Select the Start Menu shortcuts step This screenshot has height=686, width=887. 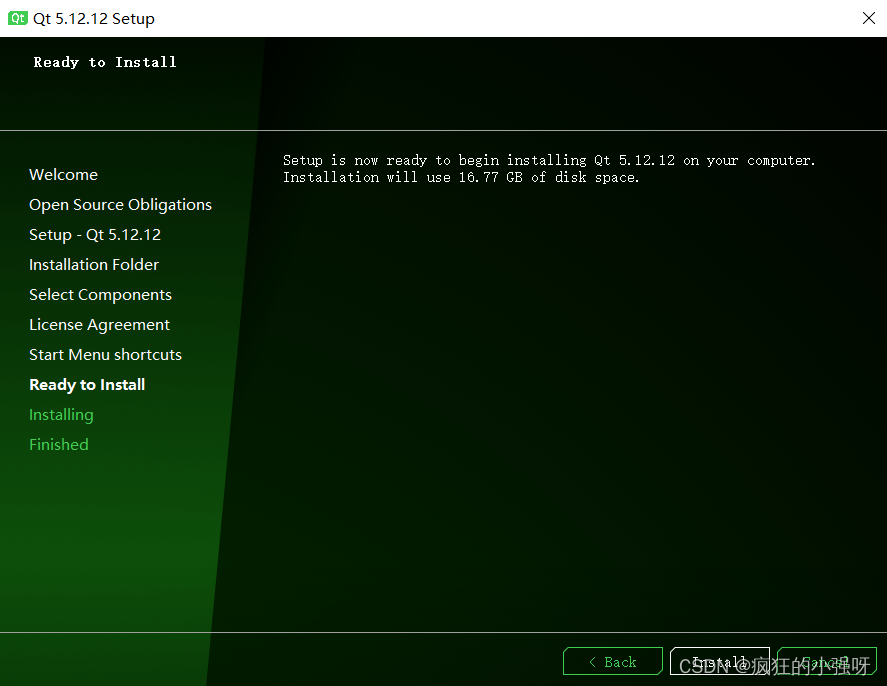point(105,355)
